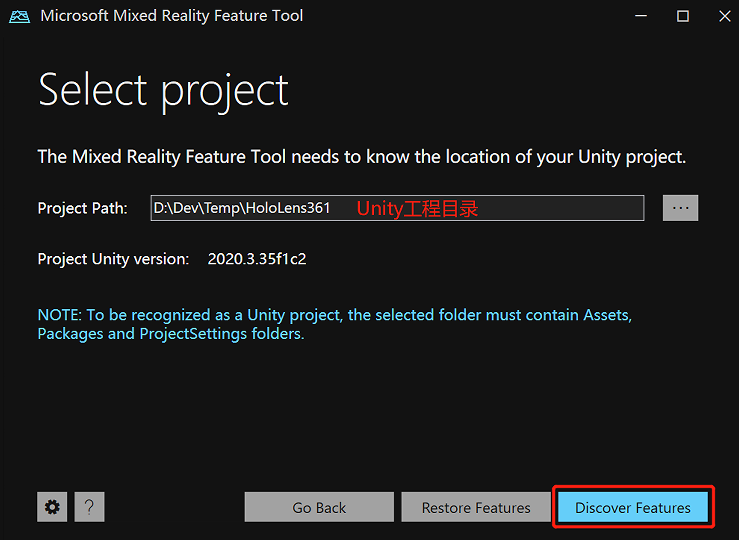This screenshot has height=540, width=739.
Task: Browse for project folder with ellipsis button
Action: click(680, 208)
